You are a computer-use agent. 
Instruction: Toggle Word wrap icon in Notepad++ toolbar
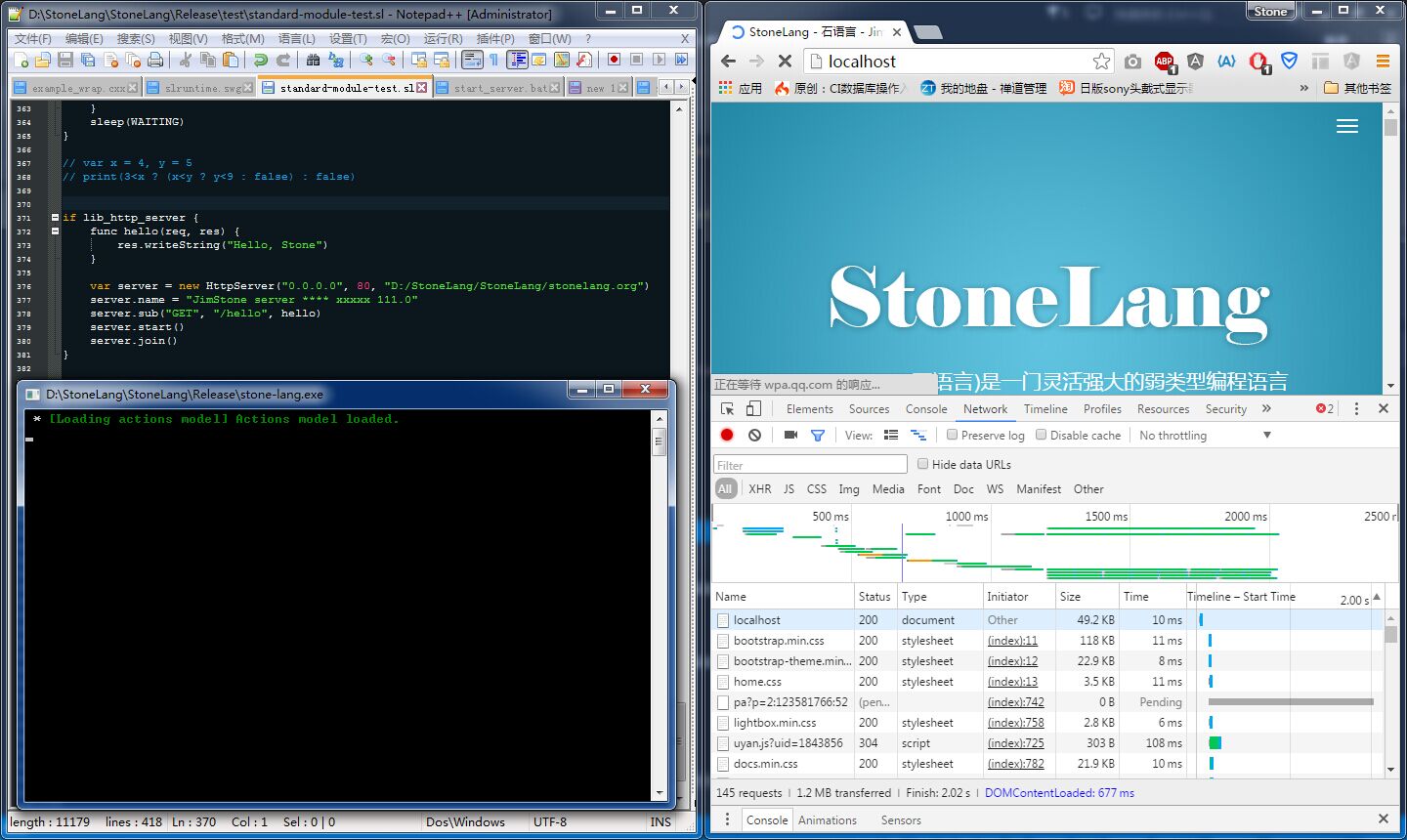point(472,60)
